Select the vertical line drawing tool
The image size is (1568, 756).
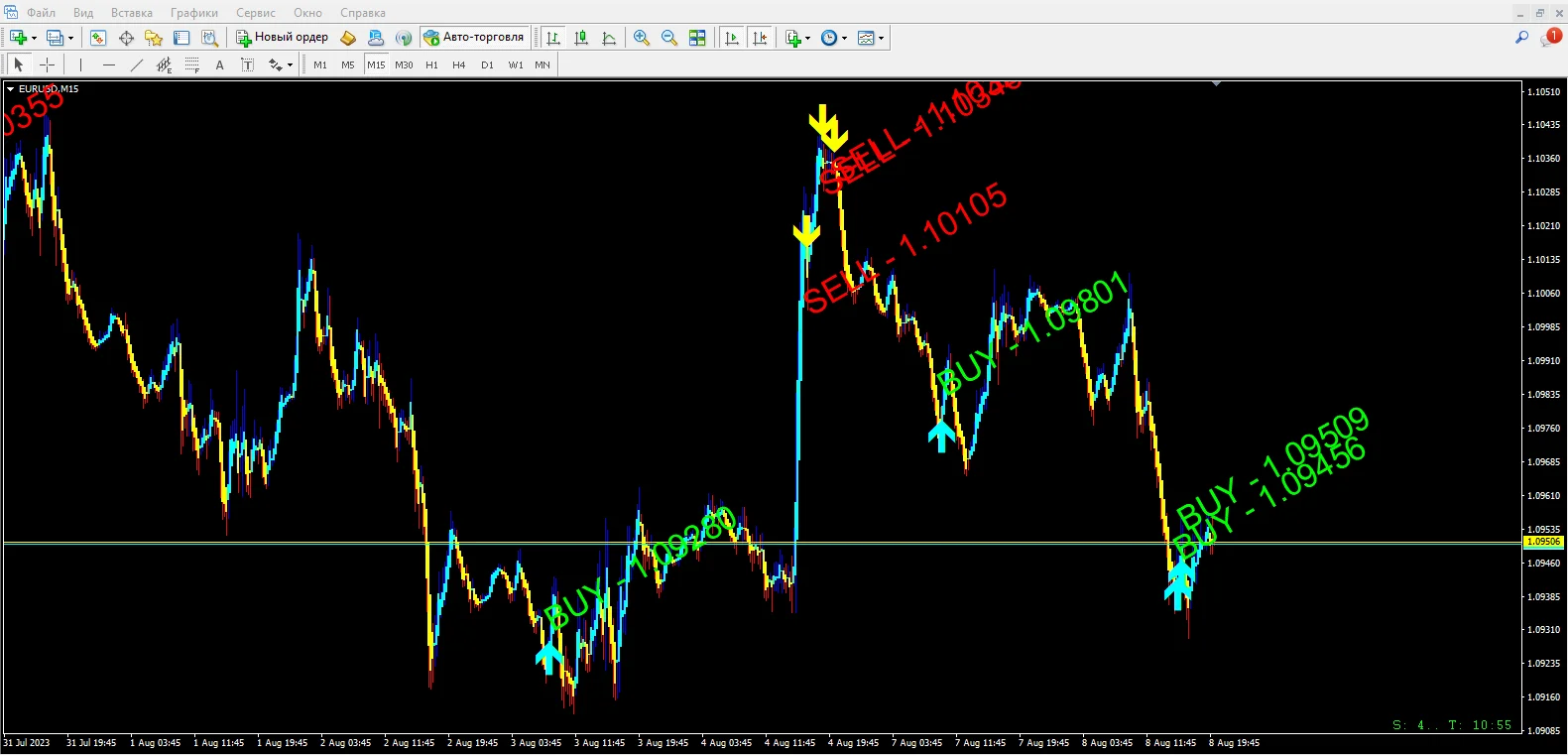click(x=80, y=64)
